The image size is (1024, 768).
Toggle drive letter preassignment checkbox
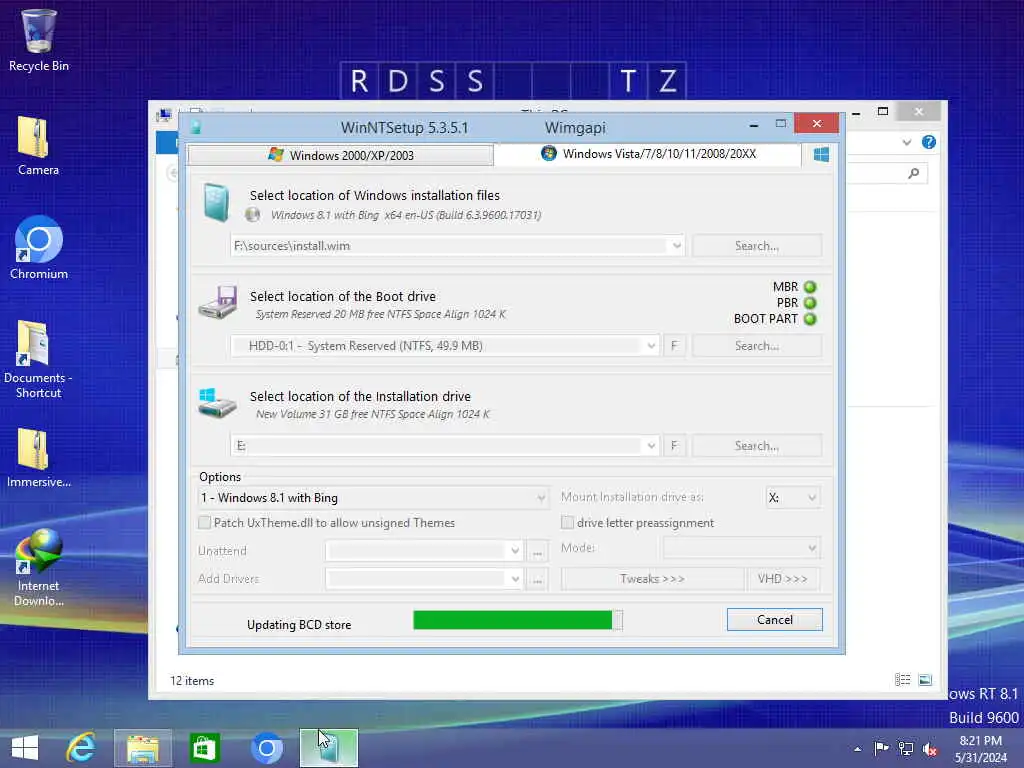pos(568,522)
